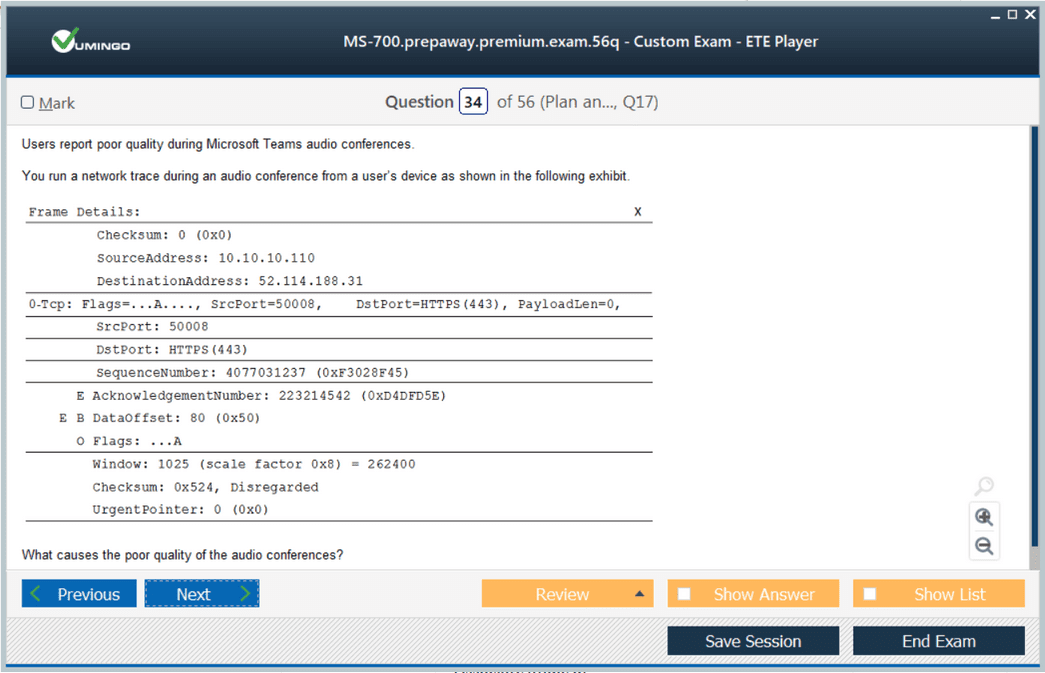
Task: Click End Exam button
Action: pos(938,641)
